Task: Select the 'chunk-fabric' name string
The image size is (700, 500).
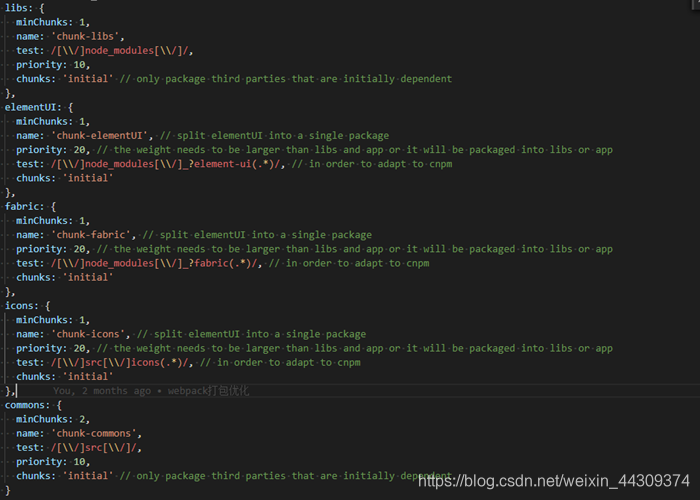Action: (x=93, y=235)
